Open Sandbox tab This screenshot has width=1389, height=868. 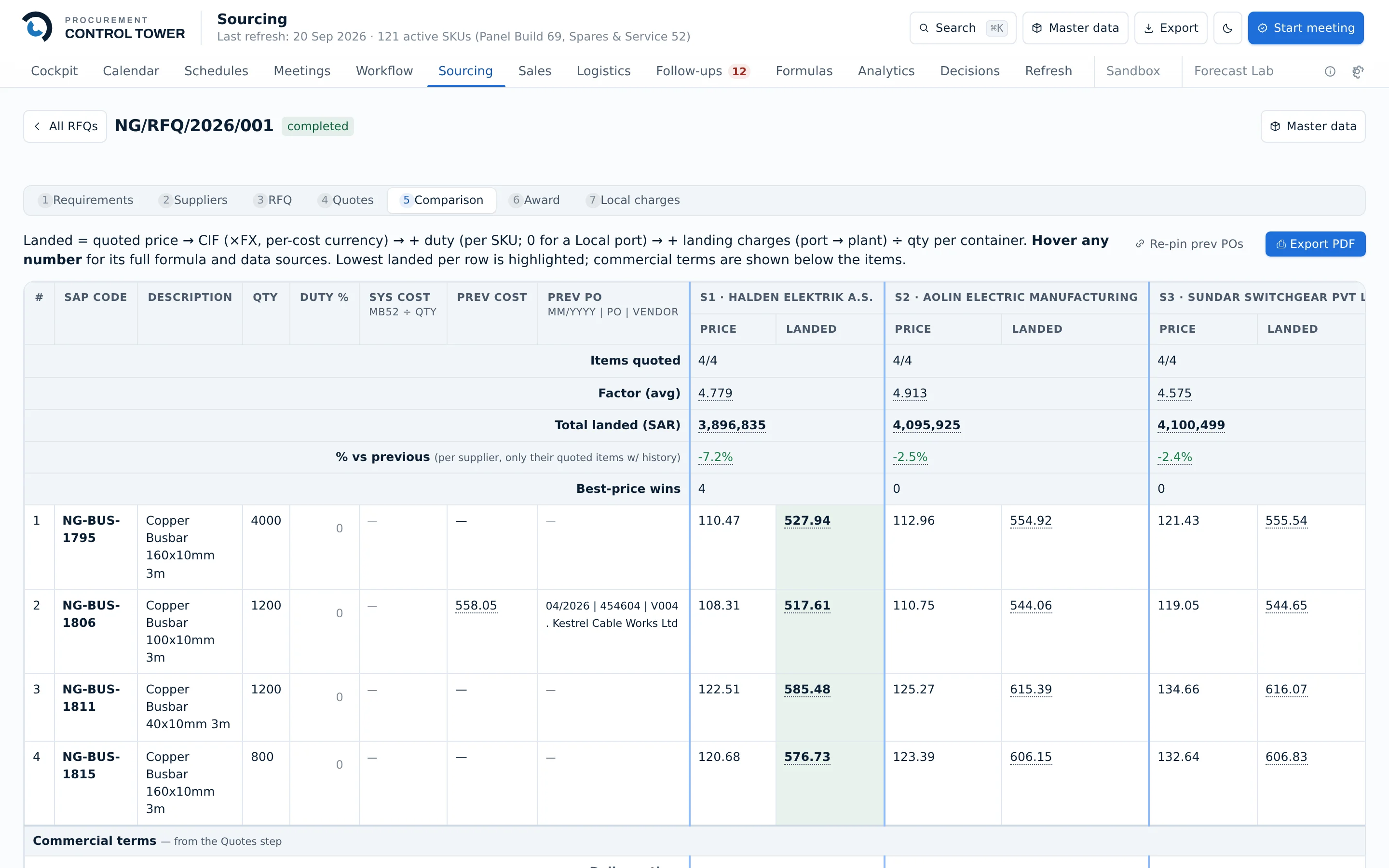(1133, 71)
